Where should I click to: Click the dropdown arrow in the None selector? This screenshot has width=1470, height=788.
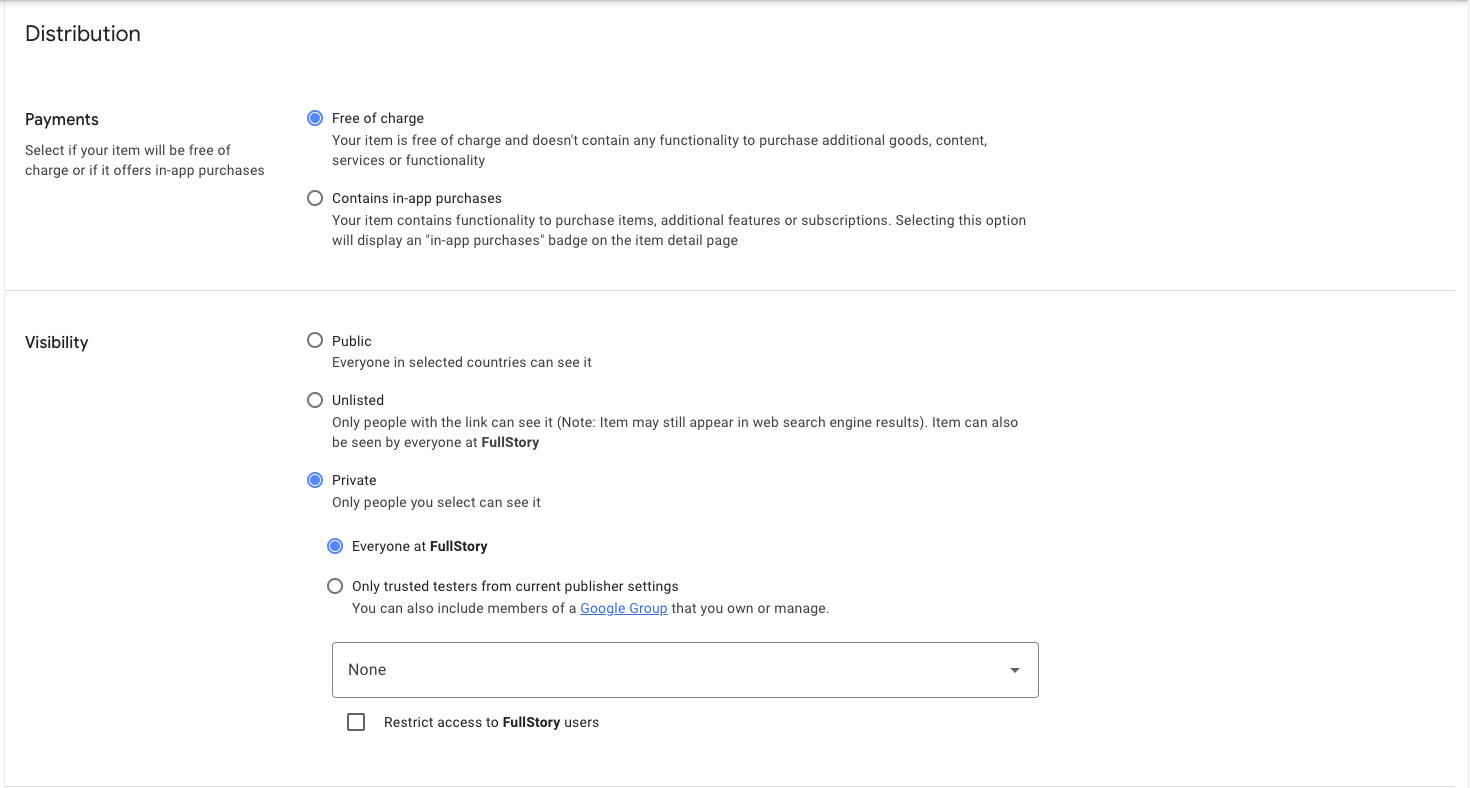[x=1014, y=670]
